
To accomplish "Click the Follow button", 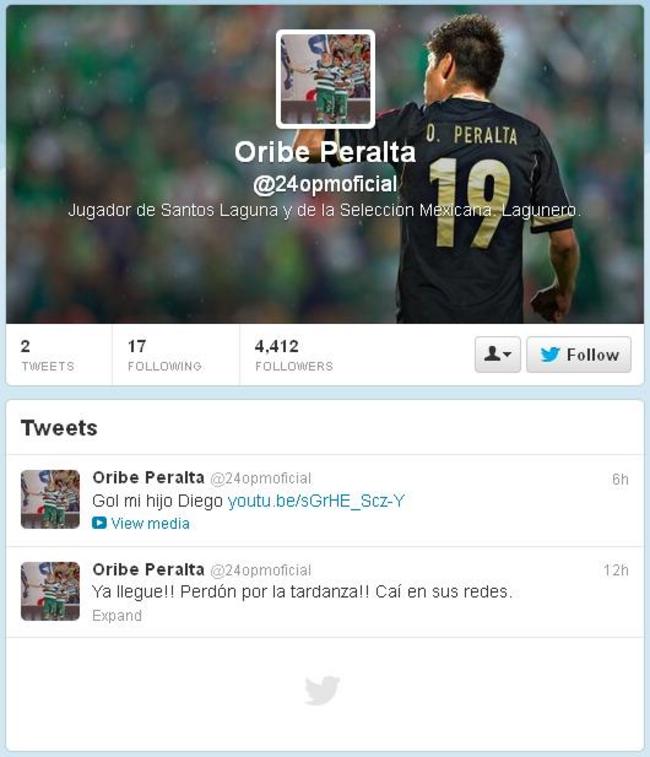I will 579,355.
